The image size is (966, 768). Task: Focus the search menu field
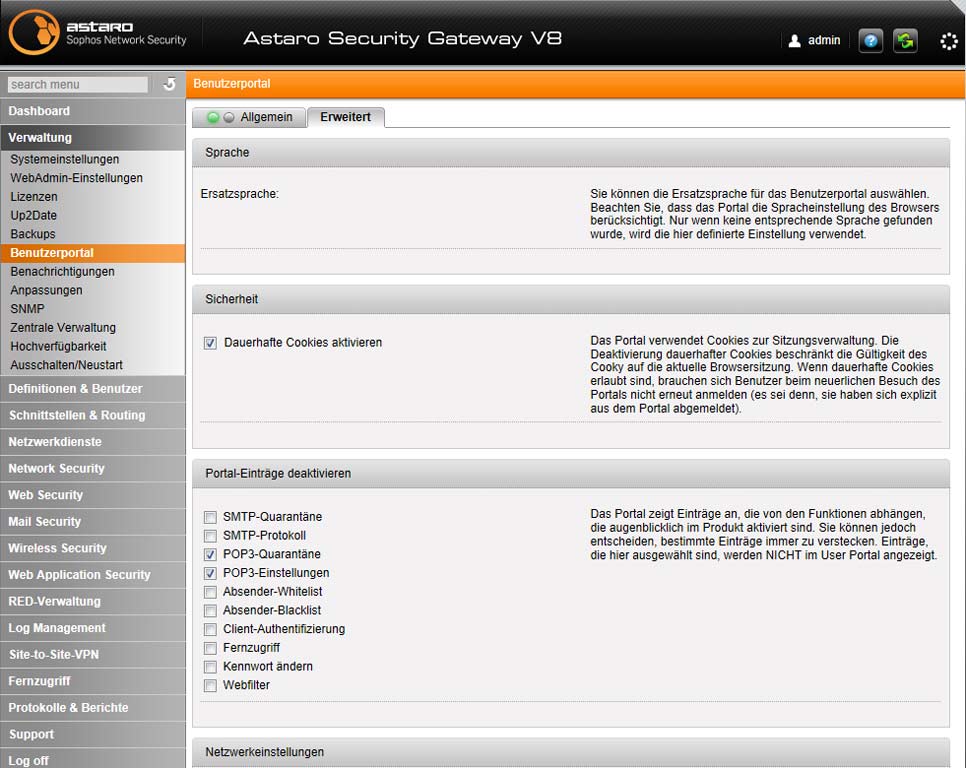pos(78,84)
